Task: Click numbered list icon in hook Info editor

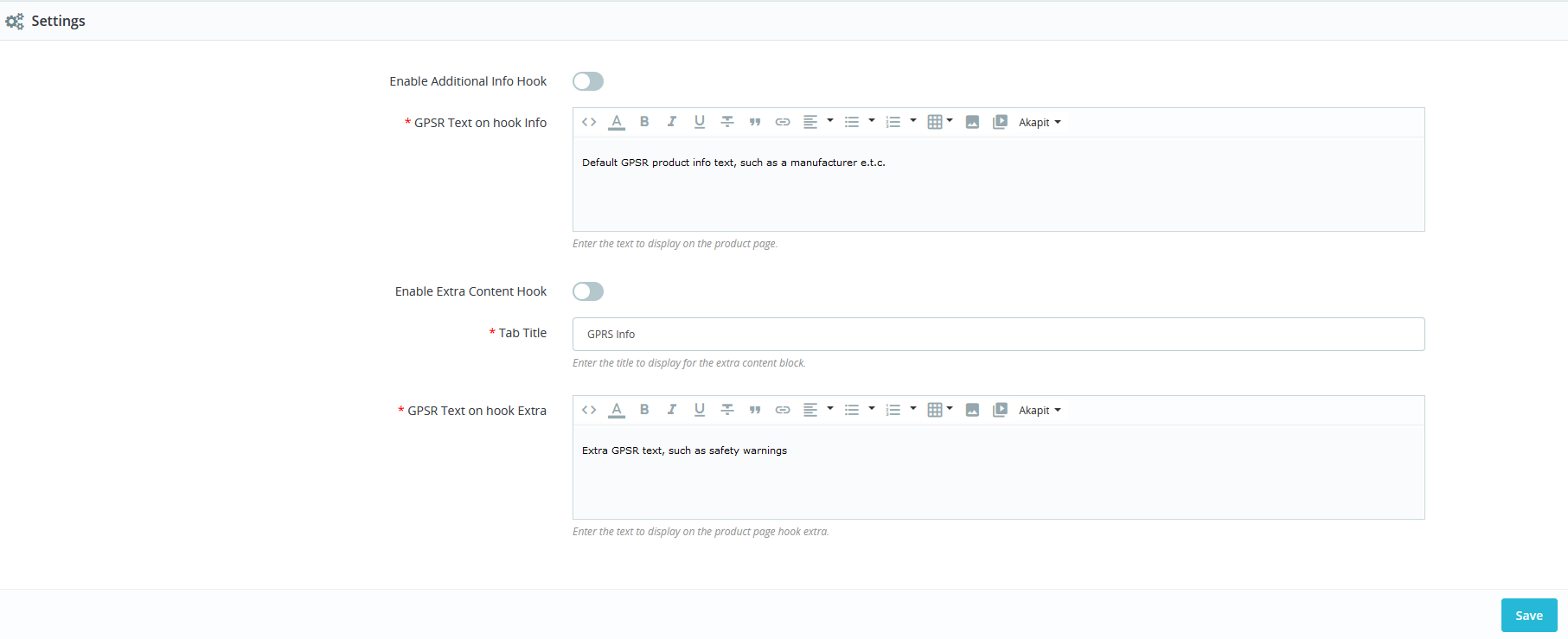Action: coord(893,122)
